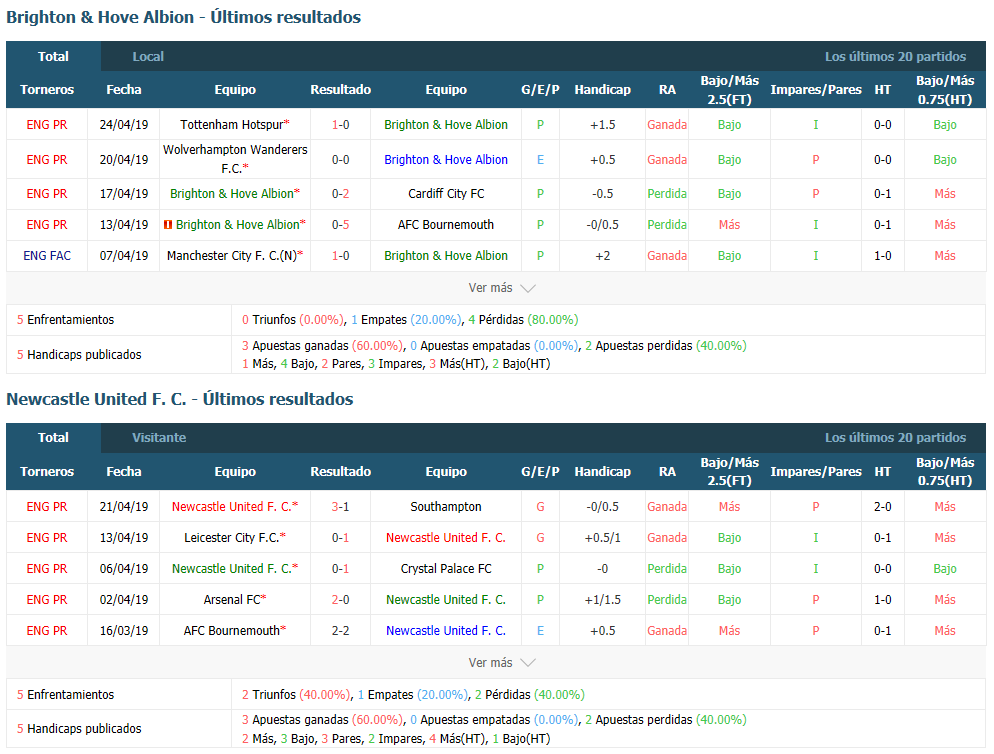Click '2 Triunfos (40.00%)' in Newcastle summary
The image size is (994, 754).
click(297, 694)
